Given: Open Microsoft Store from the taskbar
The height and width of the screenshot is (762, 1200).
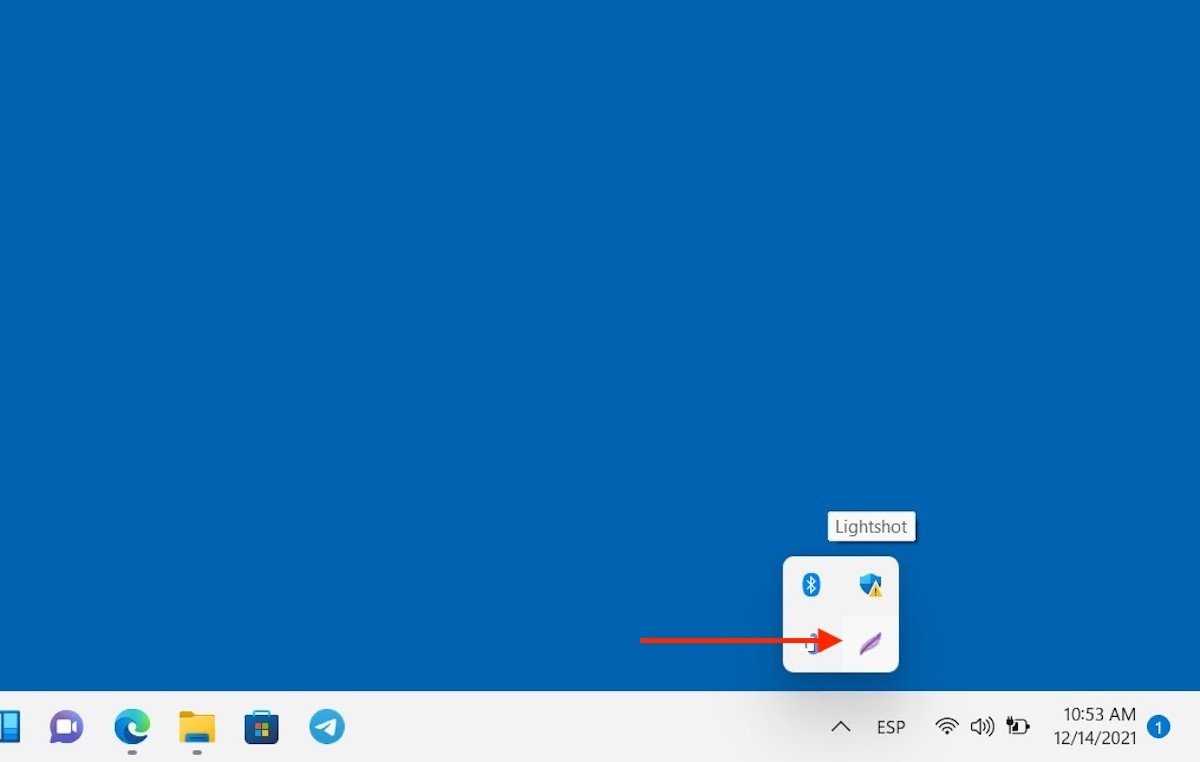Looking at the screenshot, I should (262, 726).
